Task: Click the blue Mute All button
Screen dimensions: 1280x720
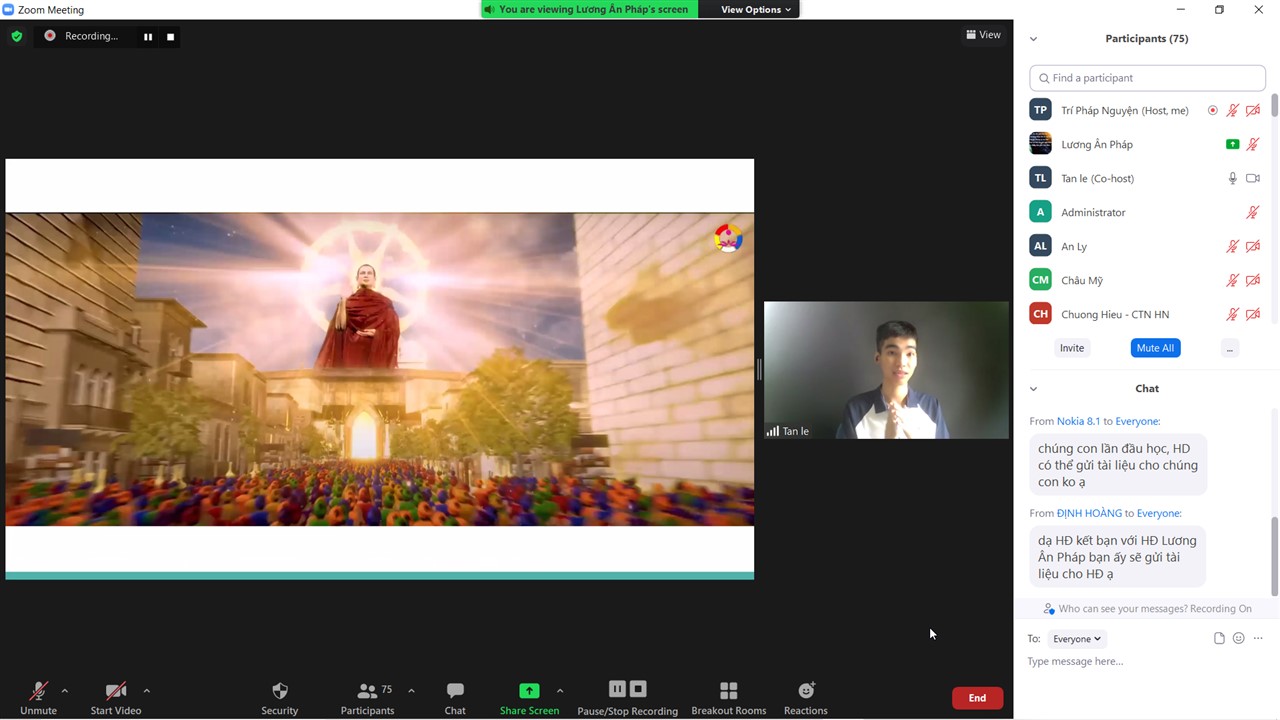Action: pyautogui.click(x=1155, y=348)
